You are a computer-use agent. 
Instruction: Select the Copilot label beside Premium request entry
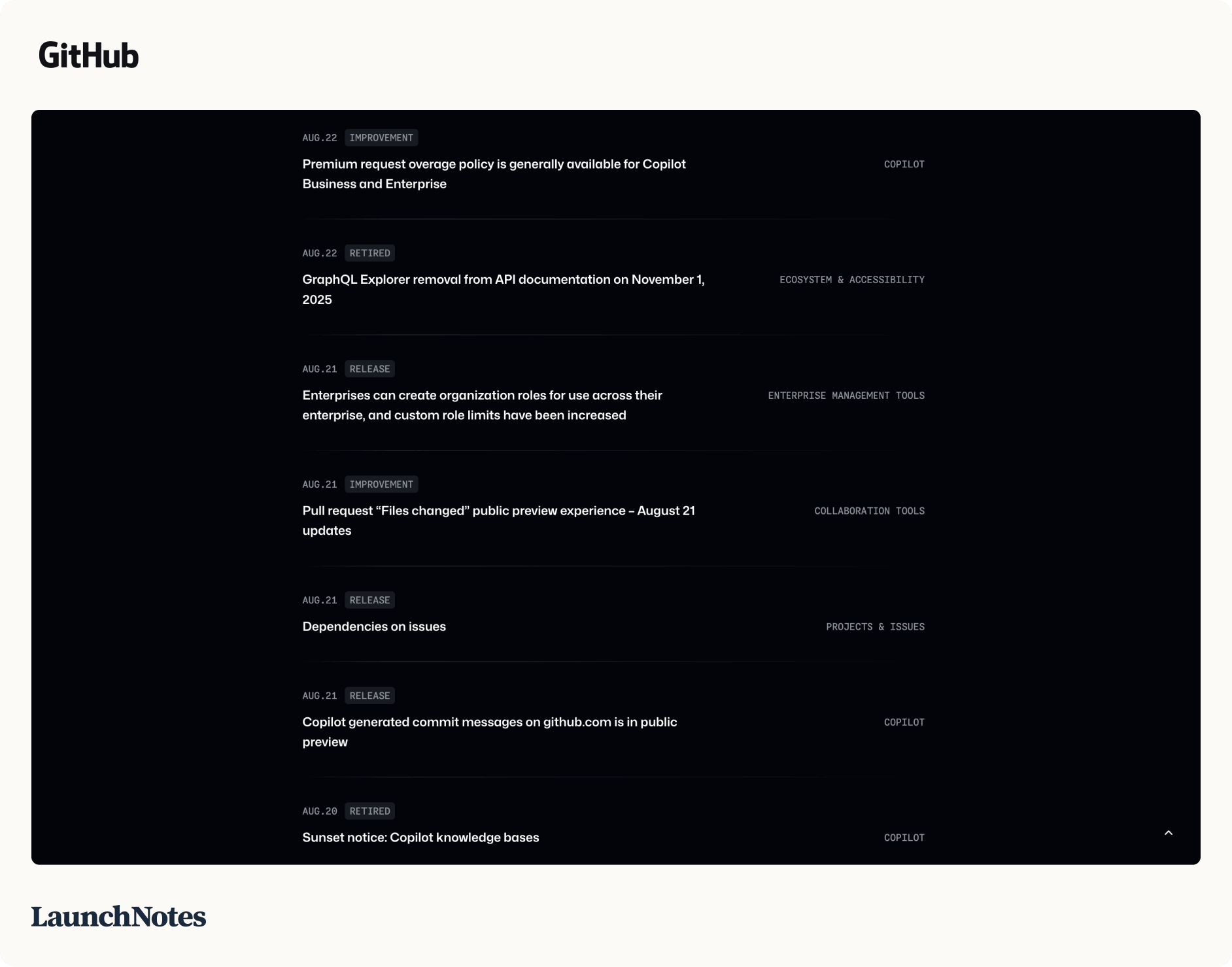904,165
